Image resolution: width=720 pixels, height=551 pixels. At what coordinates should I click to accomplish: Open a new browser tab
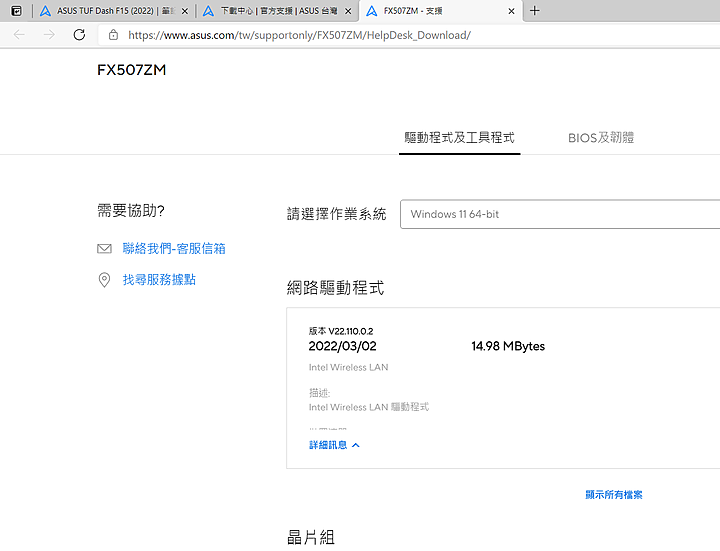click(x=534, y=11)
